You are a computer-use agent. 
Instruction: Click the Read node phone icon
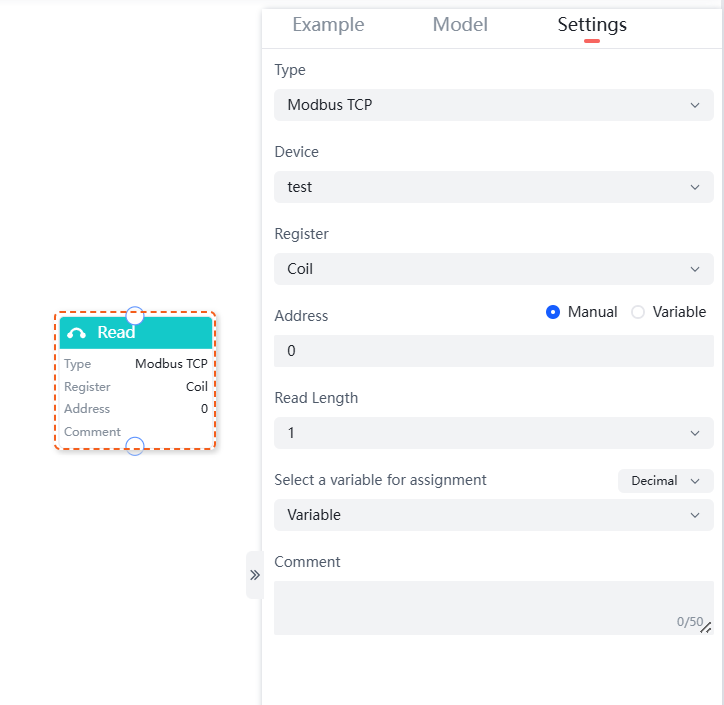pyautogui.click(x=76, y=333)
